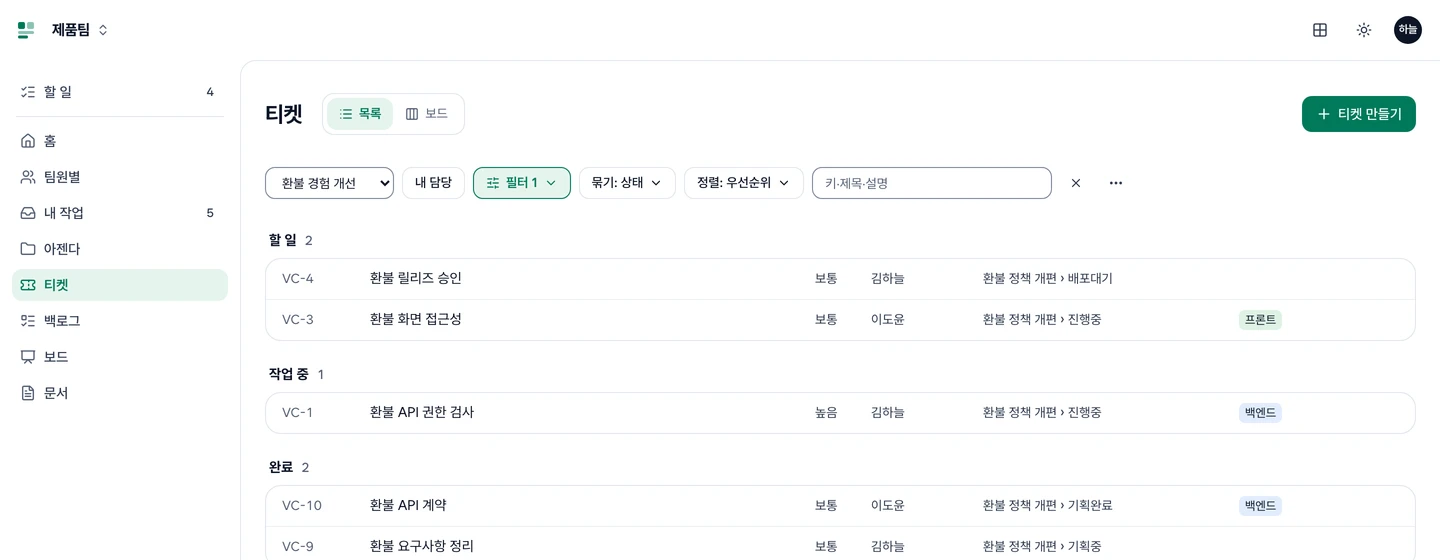Open the 하늘 user avatar menu
Viewport: 1440px width, 560px height.
click(x=1408, y=30)
